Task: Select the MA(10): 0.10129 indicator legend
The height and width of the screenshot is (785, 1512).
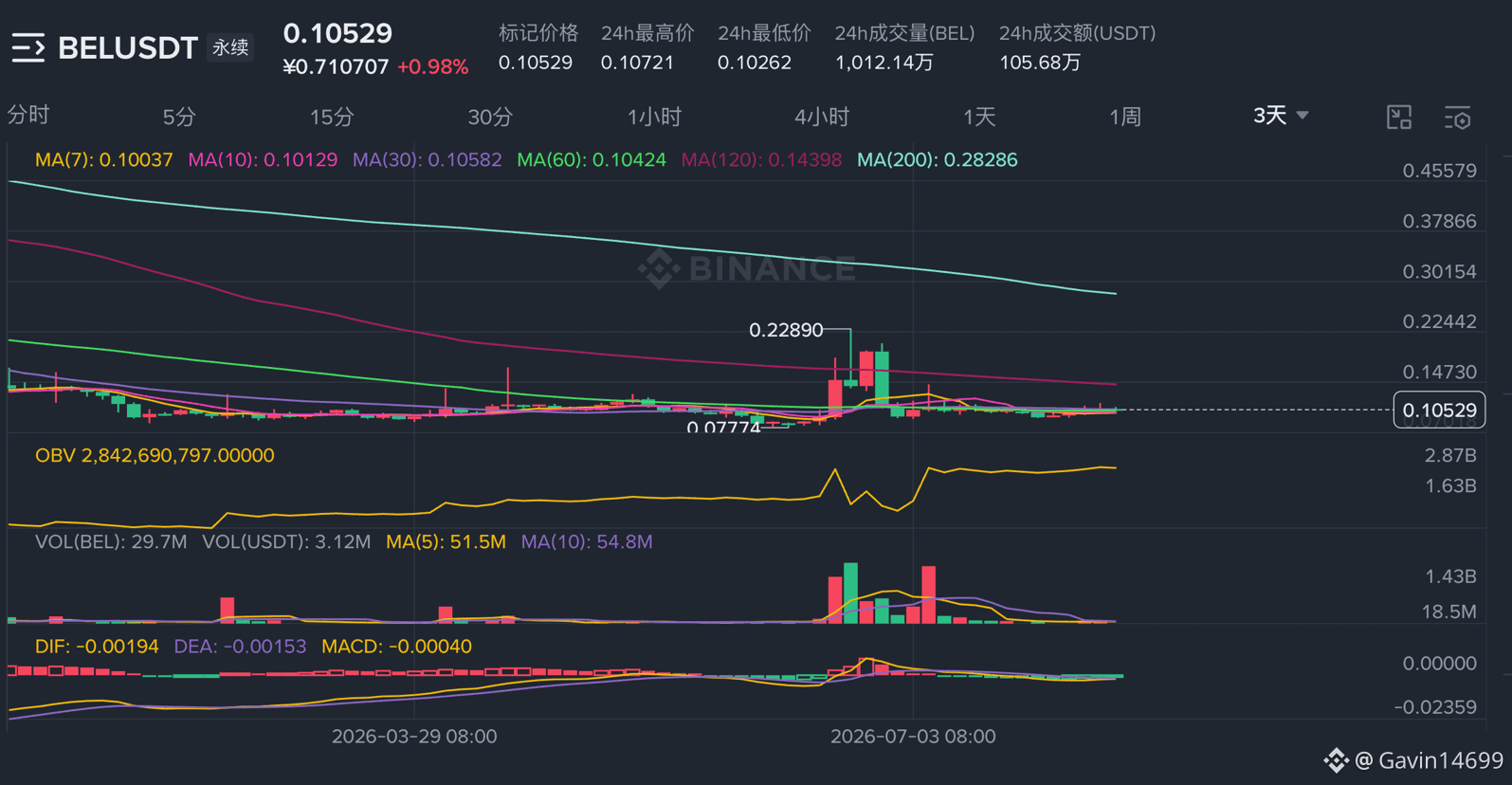Action: 263,160
